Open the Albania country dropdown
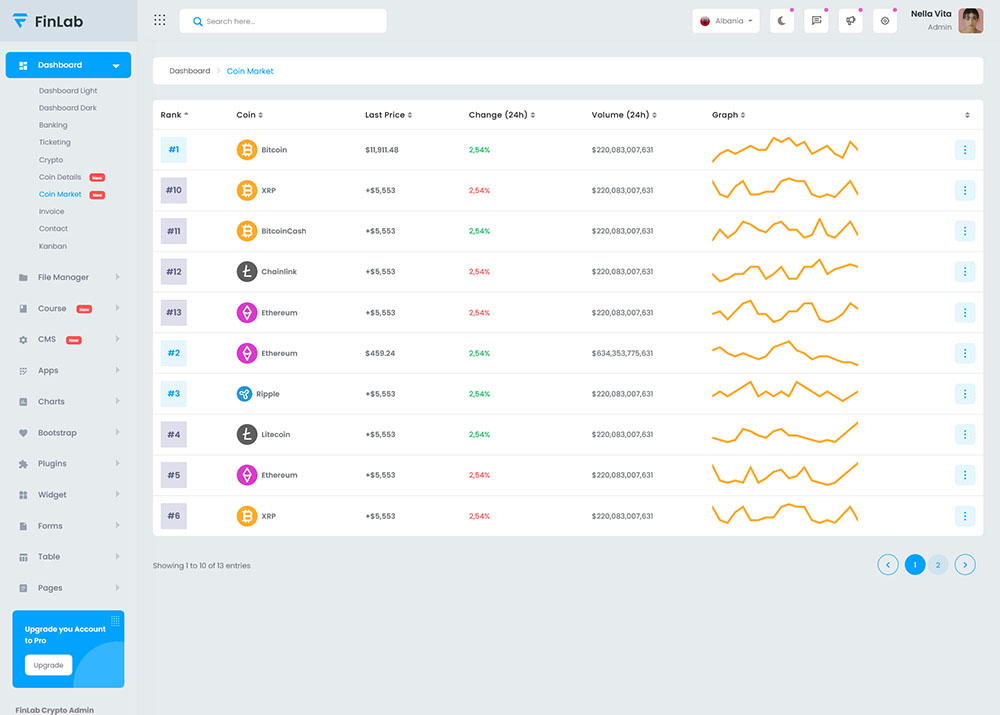 pos(726,21)
